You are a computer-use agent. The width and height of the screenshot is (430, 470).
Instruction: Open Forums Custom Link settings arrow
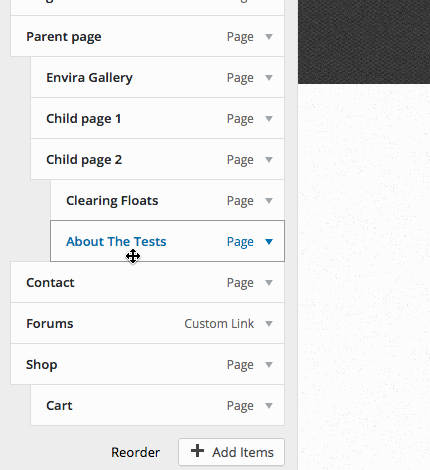[x=269, y=323]
